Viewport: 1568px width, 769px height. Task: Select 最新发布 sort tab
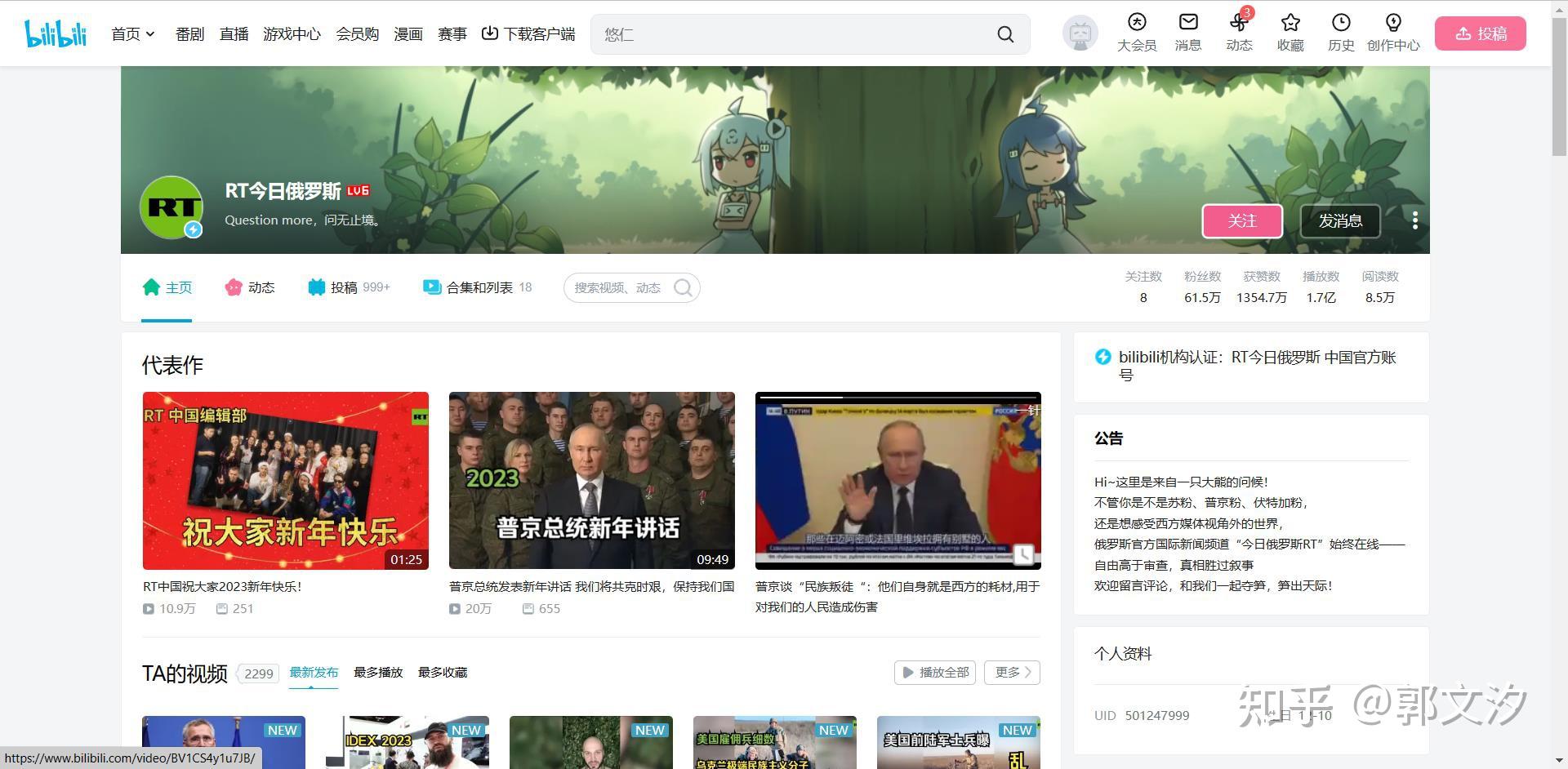(314, 673)
